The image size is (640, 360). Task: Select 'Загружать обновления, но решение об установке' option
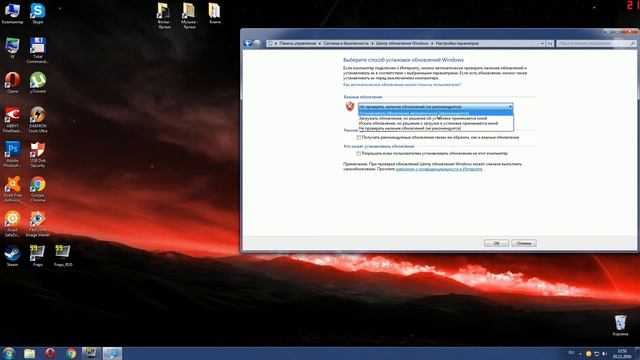[436, 118]
